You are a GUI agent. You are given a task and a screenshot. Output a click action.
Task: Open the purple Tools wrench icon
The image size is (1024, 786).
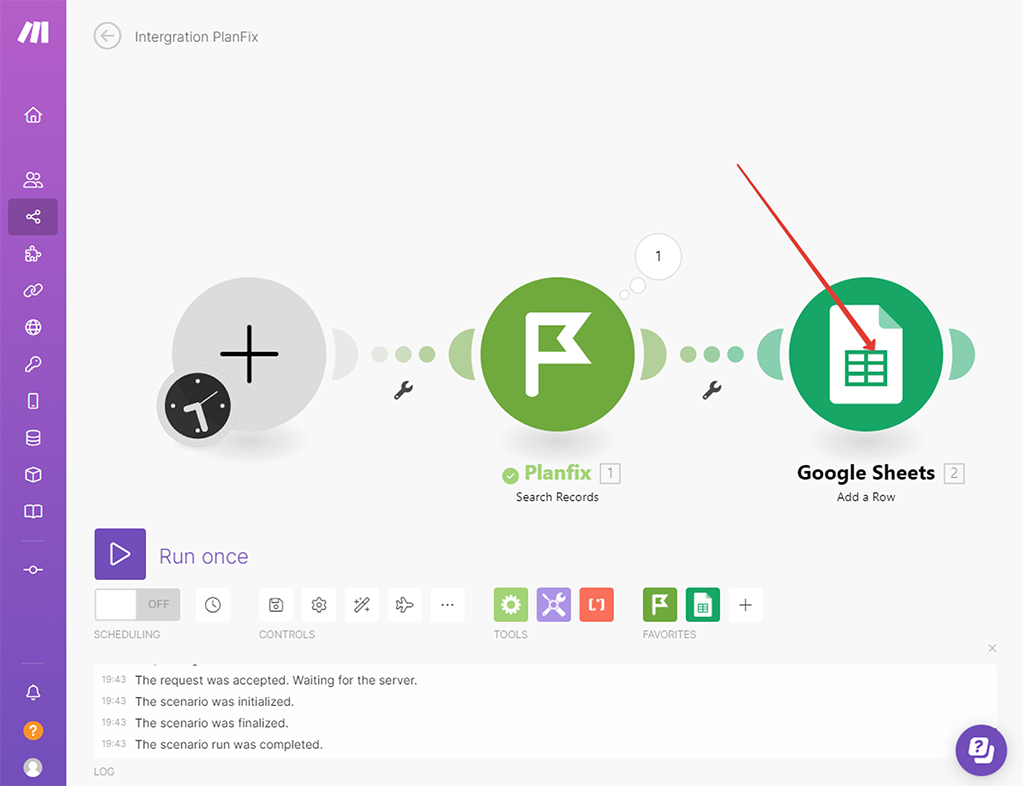(554, 605)
